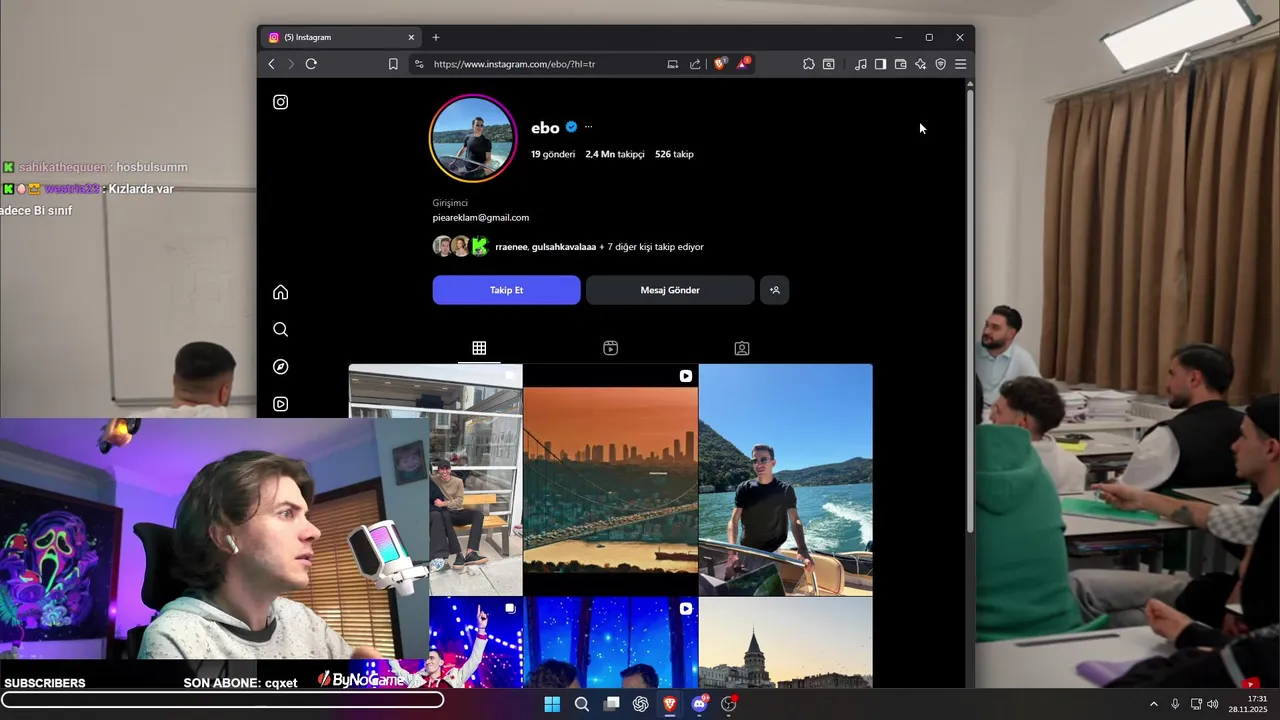Click Mesaj Gönder message button
This screenshot has height=720, width=1280.
(x=670, y=290)
